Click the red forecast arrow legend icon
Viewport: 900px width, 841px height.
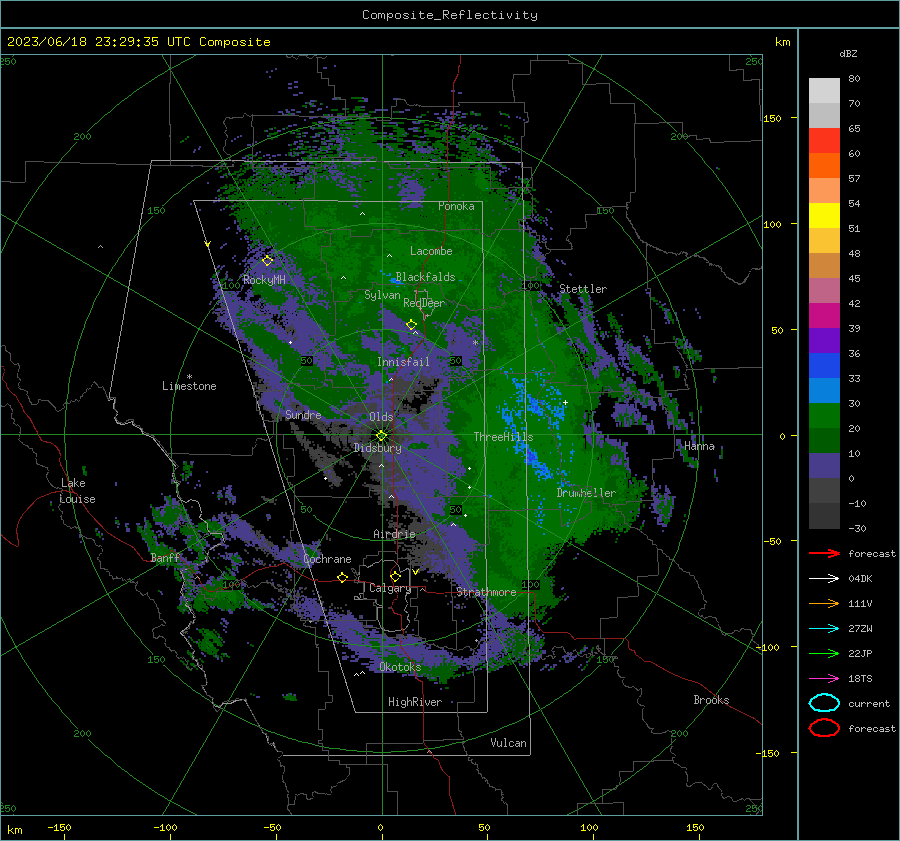pos(824,553)
